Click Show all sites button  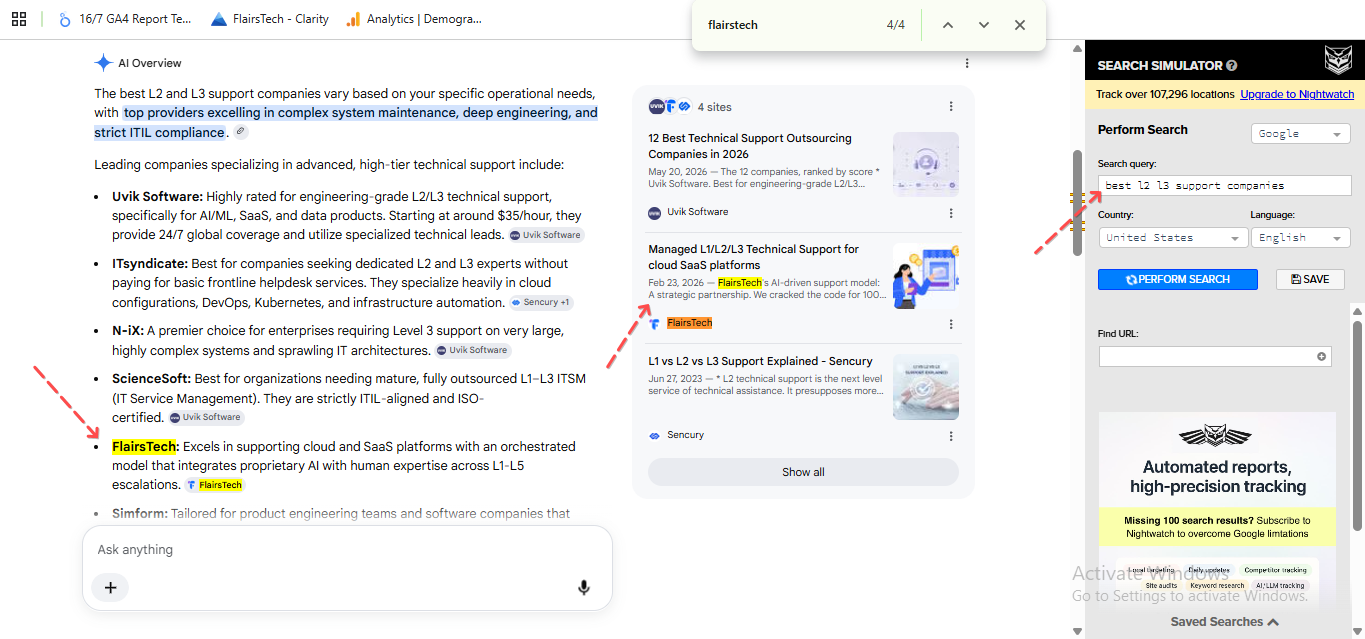click(803, 472)
